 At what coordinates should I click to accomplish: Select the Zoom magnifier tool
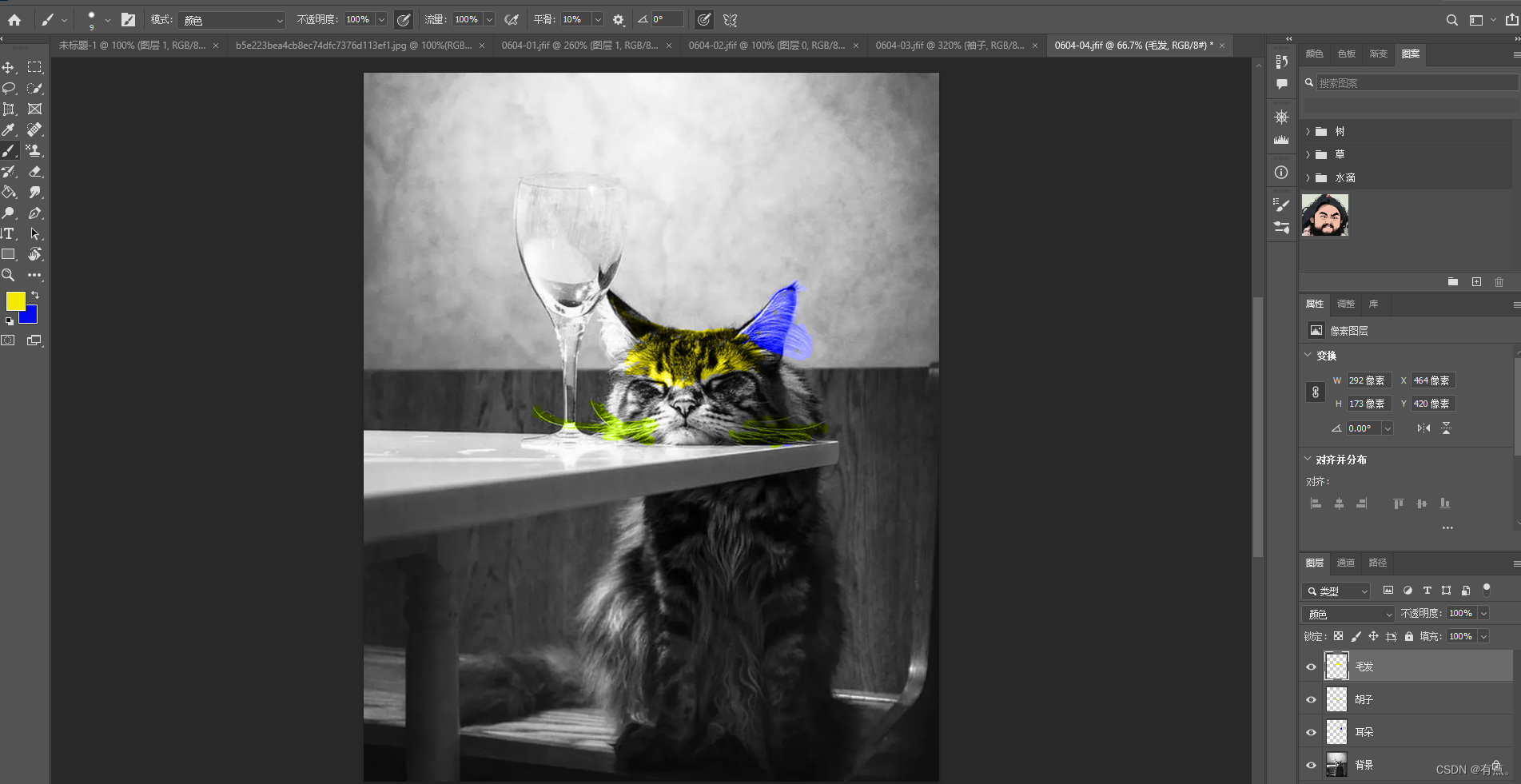[9, 276]
